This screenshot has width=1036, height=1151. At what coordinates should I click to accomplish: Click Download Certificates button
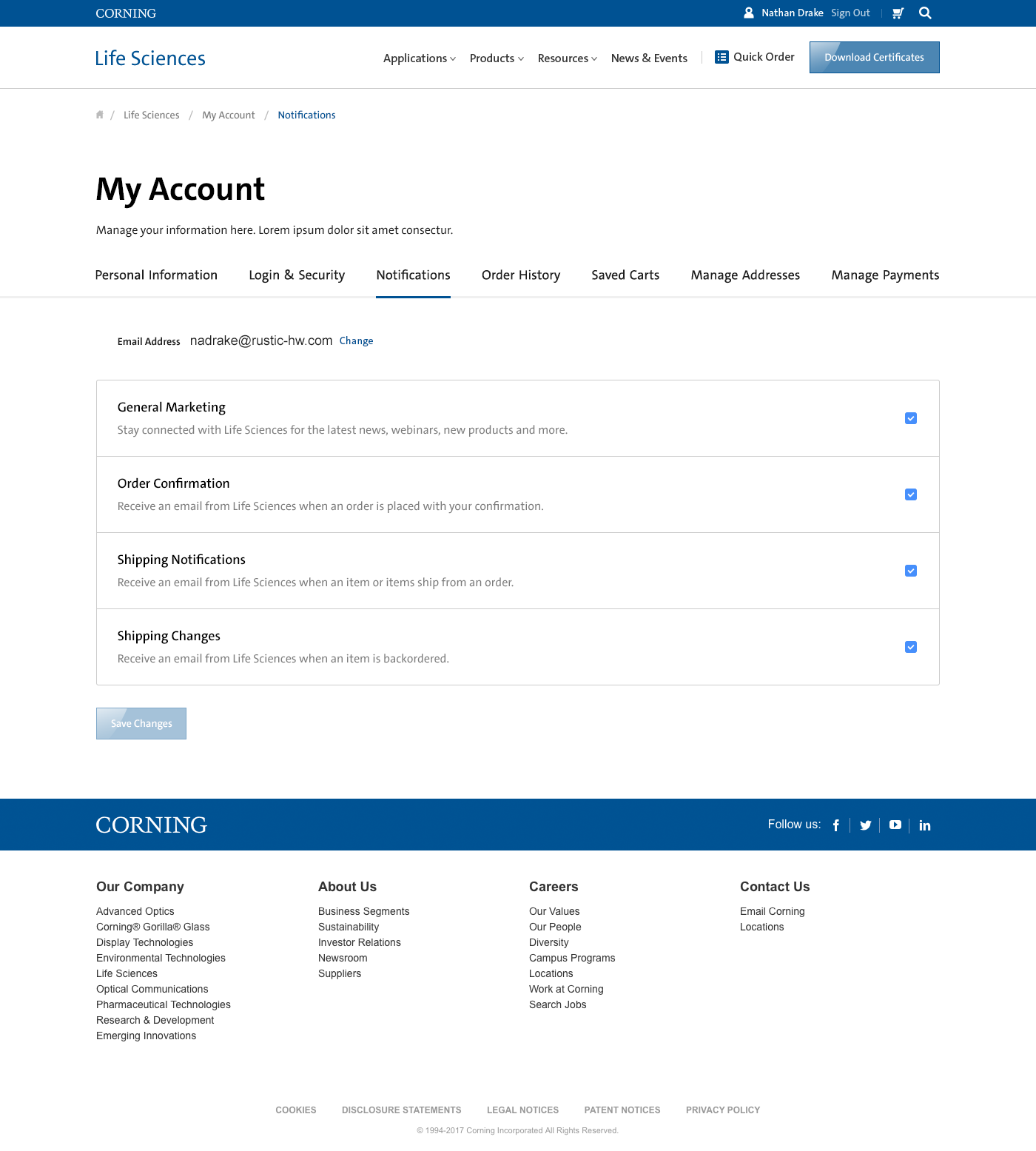tap(875, 57)
